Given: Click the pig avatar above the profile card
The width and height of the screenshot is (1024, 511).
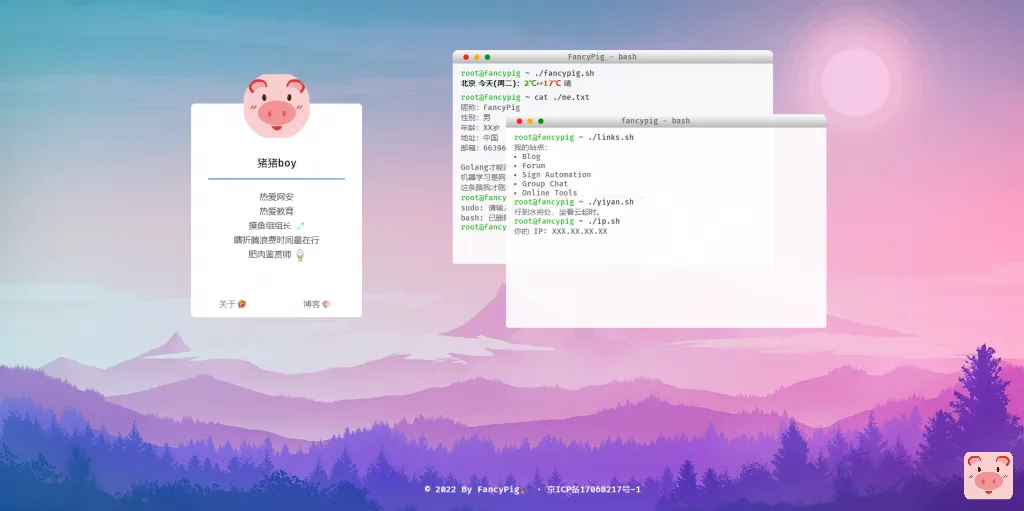Looking at the screenshot, I should pos(277,105).
